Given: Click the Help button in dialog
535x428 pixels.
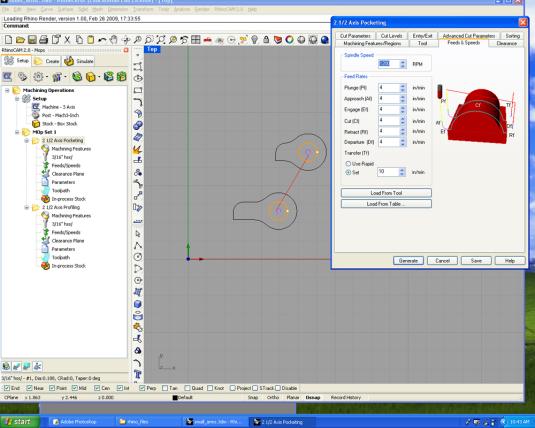Looking at the screenshot, I should point(510,261).
